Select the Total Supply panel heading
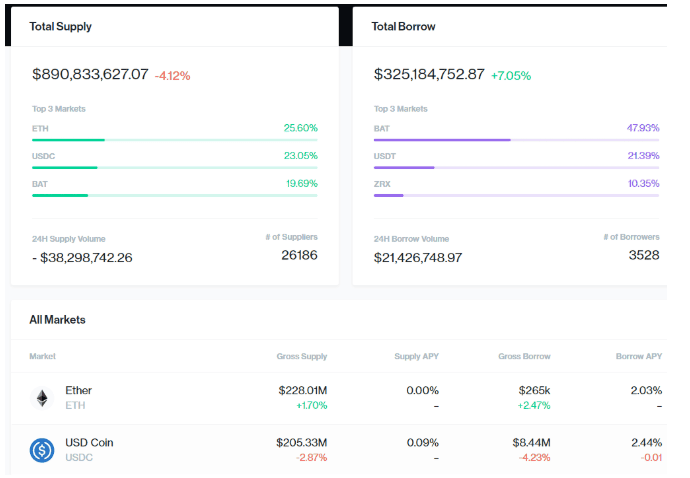 point(60,26)
